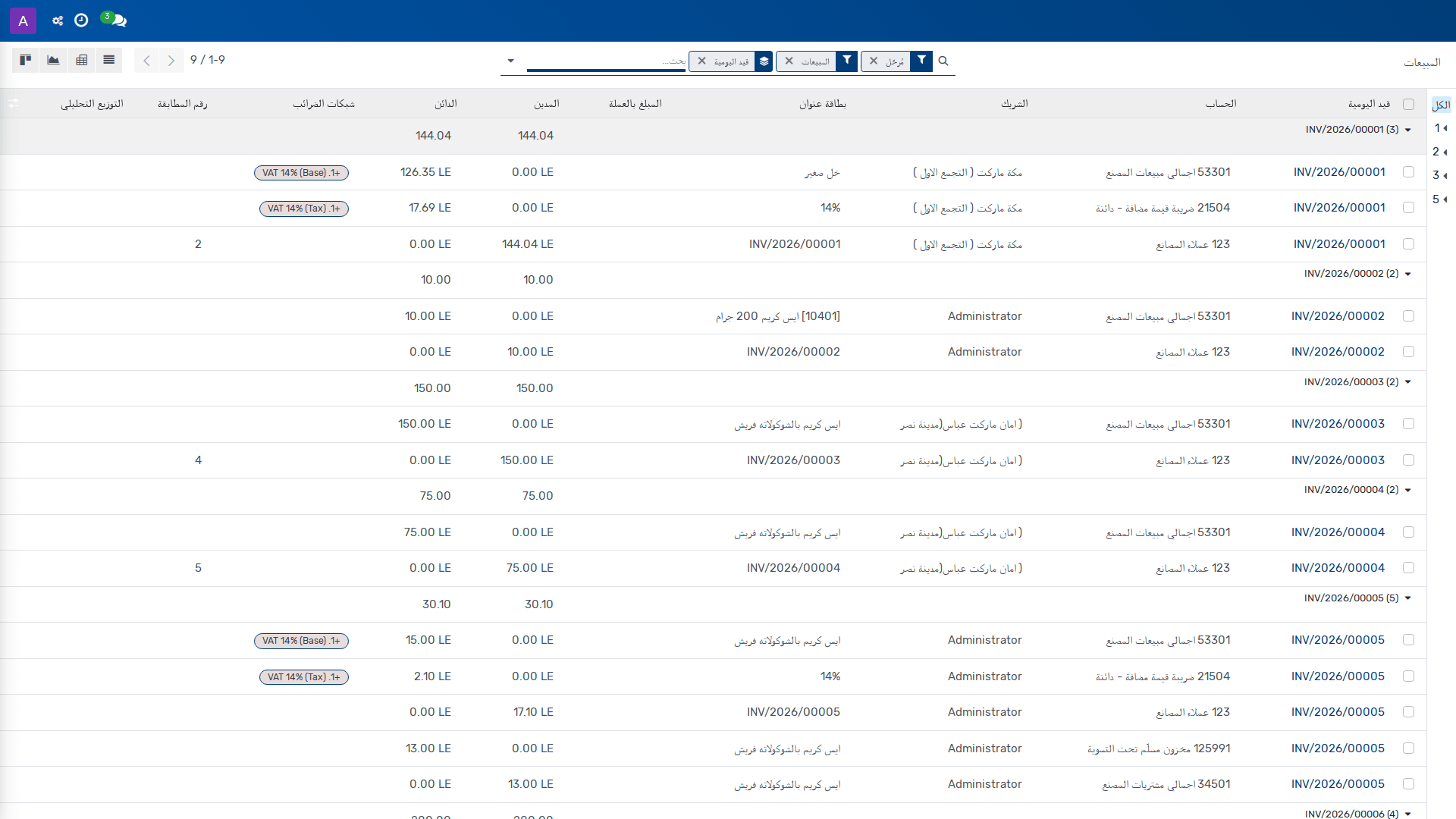Open INV/2026/00004 link in the 53301 row

[x=1338, y=532]
